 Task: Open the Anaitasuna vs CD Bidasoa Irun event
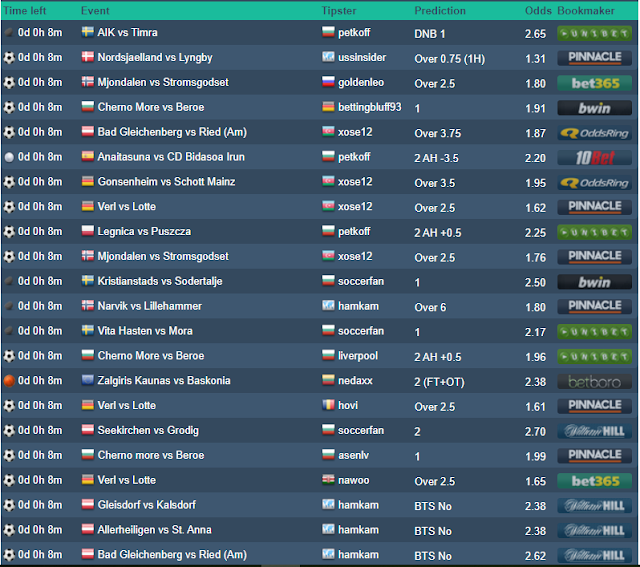(171, 157)
